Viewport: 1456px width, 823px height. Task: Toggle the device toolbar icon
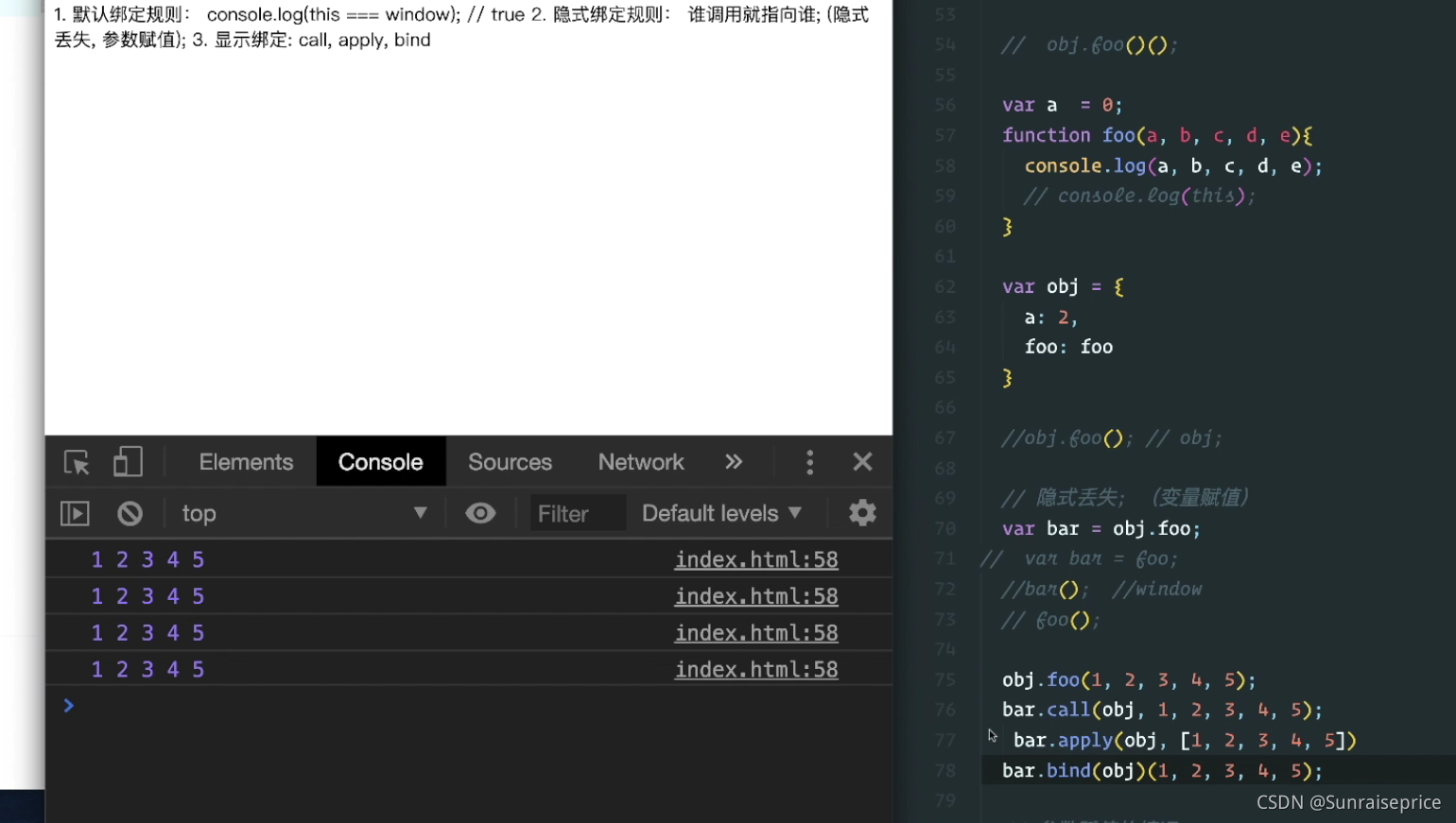[x=128, y=462]
